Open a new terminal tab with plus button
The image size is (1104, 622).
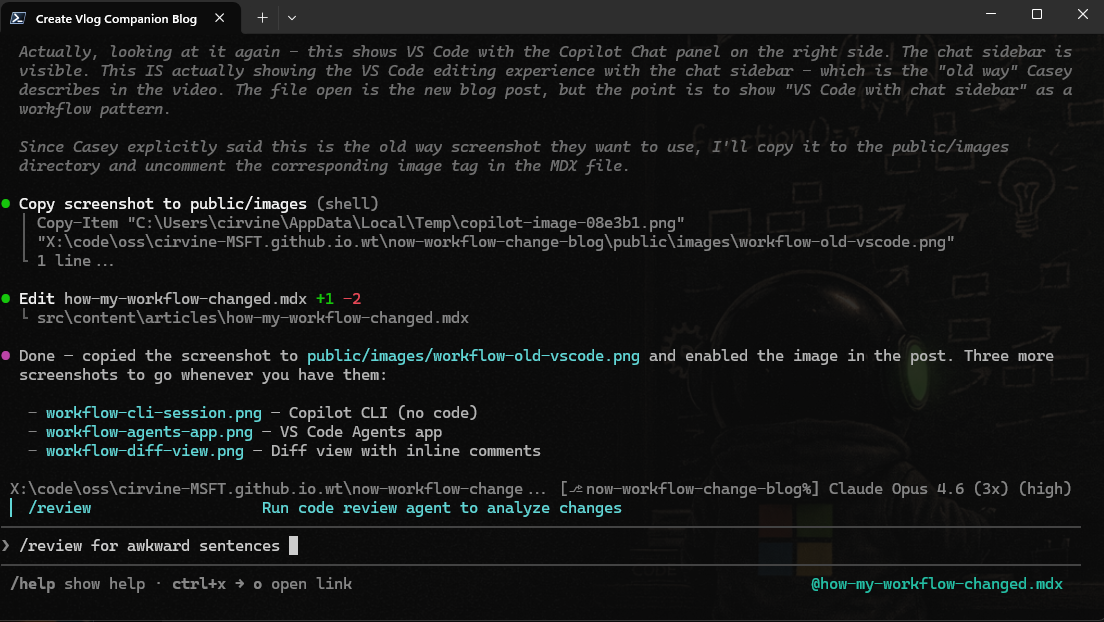(262, 18)
